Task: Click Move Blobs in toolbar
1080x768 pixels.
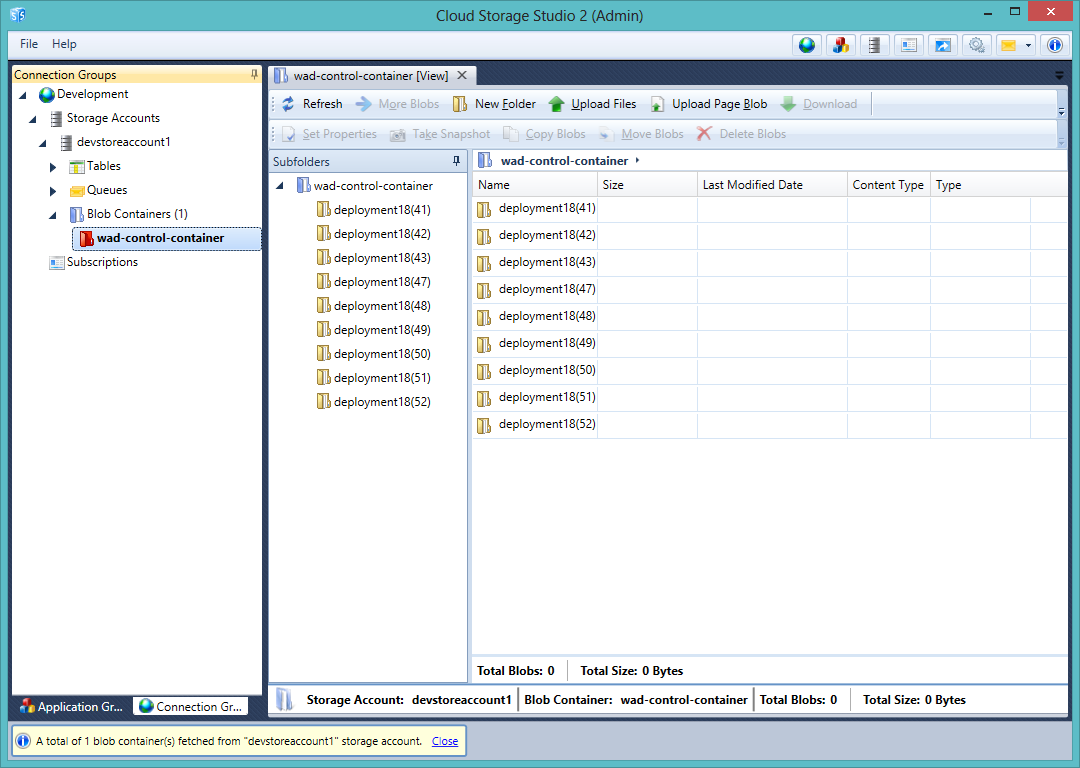Action: click(x=641, y=134)
